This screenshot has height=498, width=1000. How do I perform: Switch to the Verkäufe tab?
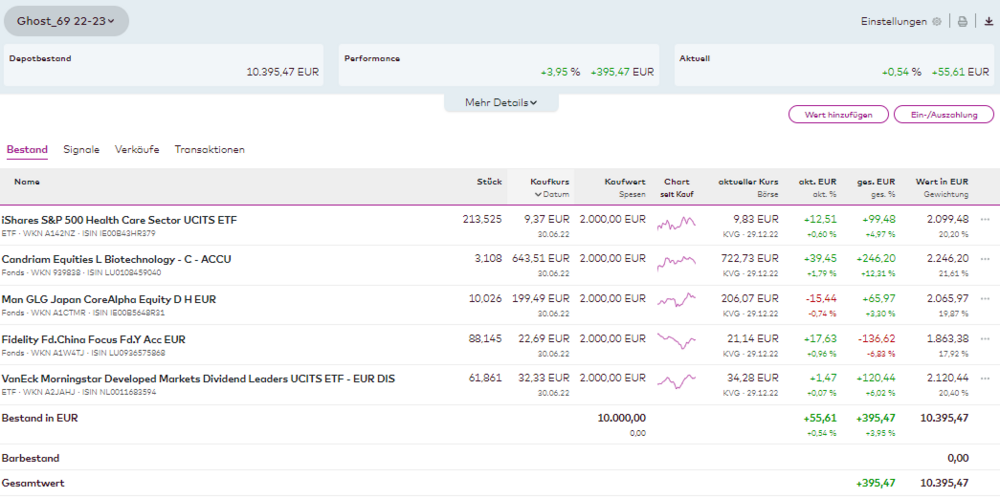[x=137, y=150]
